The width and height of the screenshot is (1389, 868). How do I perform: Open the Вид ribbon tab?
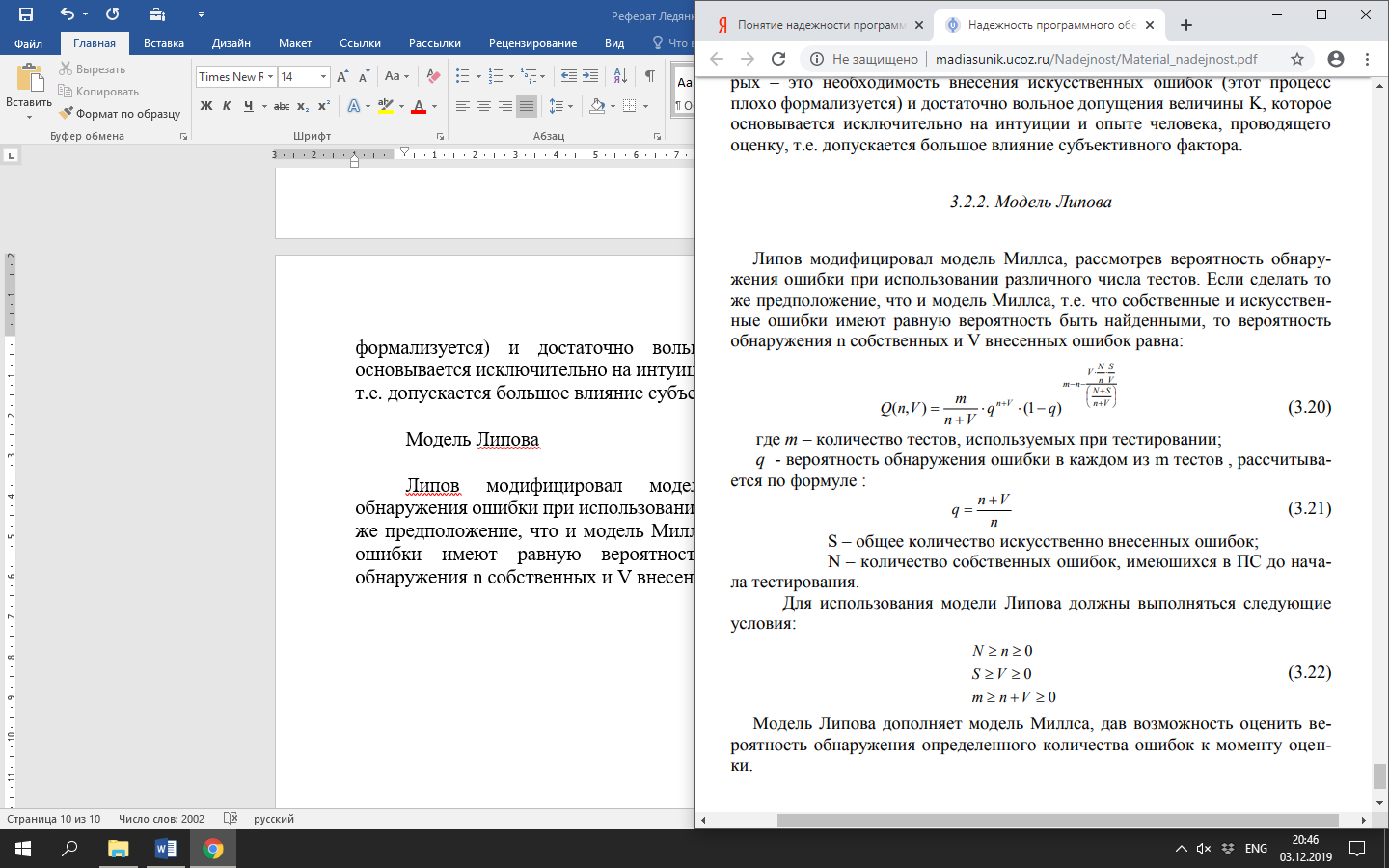tap(614, 43)
